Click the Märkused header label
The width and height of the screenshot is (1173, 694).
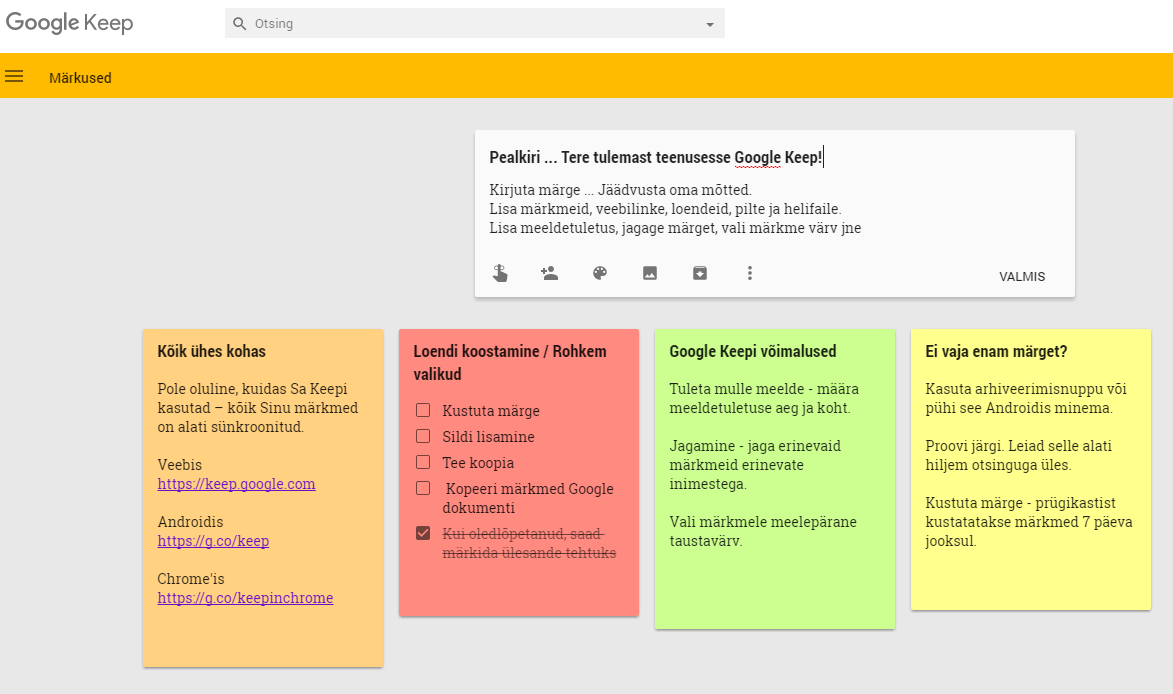point(80,77)
